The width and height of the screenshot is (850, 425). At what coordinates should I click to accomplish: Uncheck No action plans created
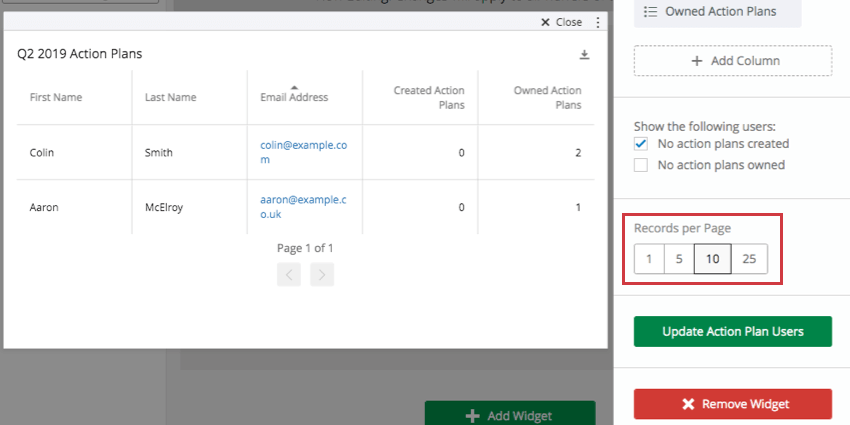[x=641, y=144]
